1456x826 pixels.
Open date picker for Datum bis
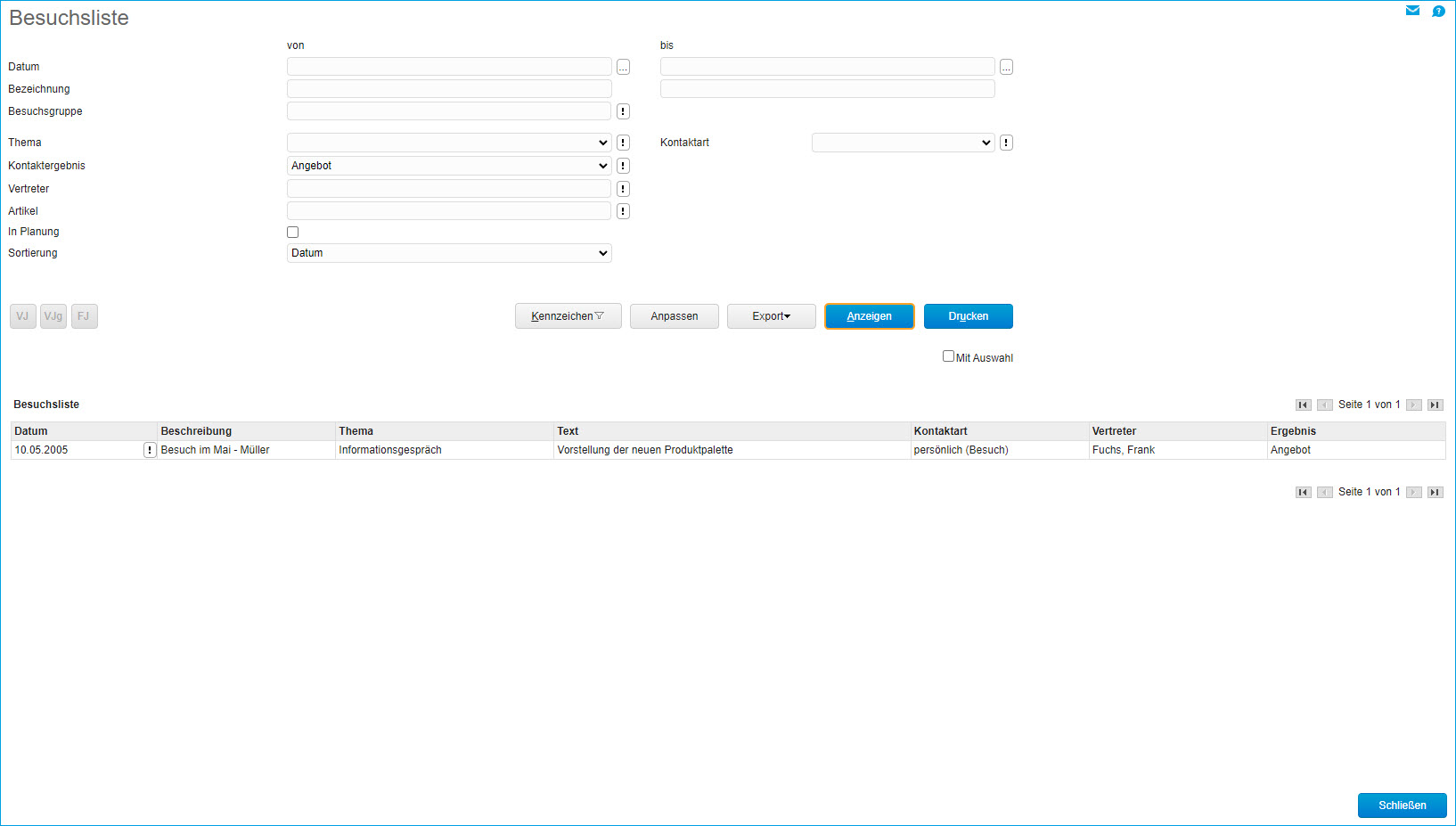coord(1006,68)
